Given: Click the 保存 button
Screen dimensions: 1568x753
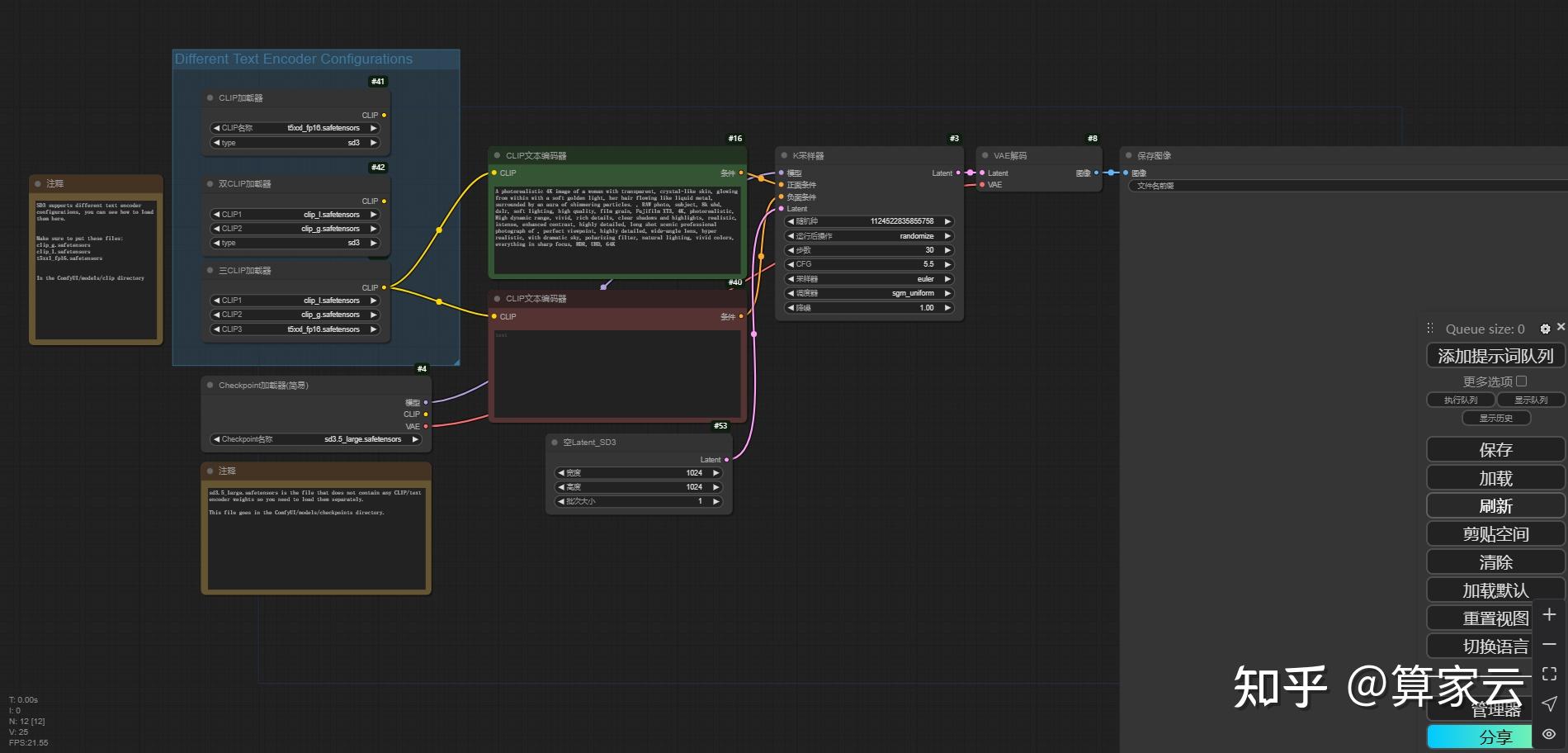Looking at the screenshot, I should click(x=1495, y=450).
